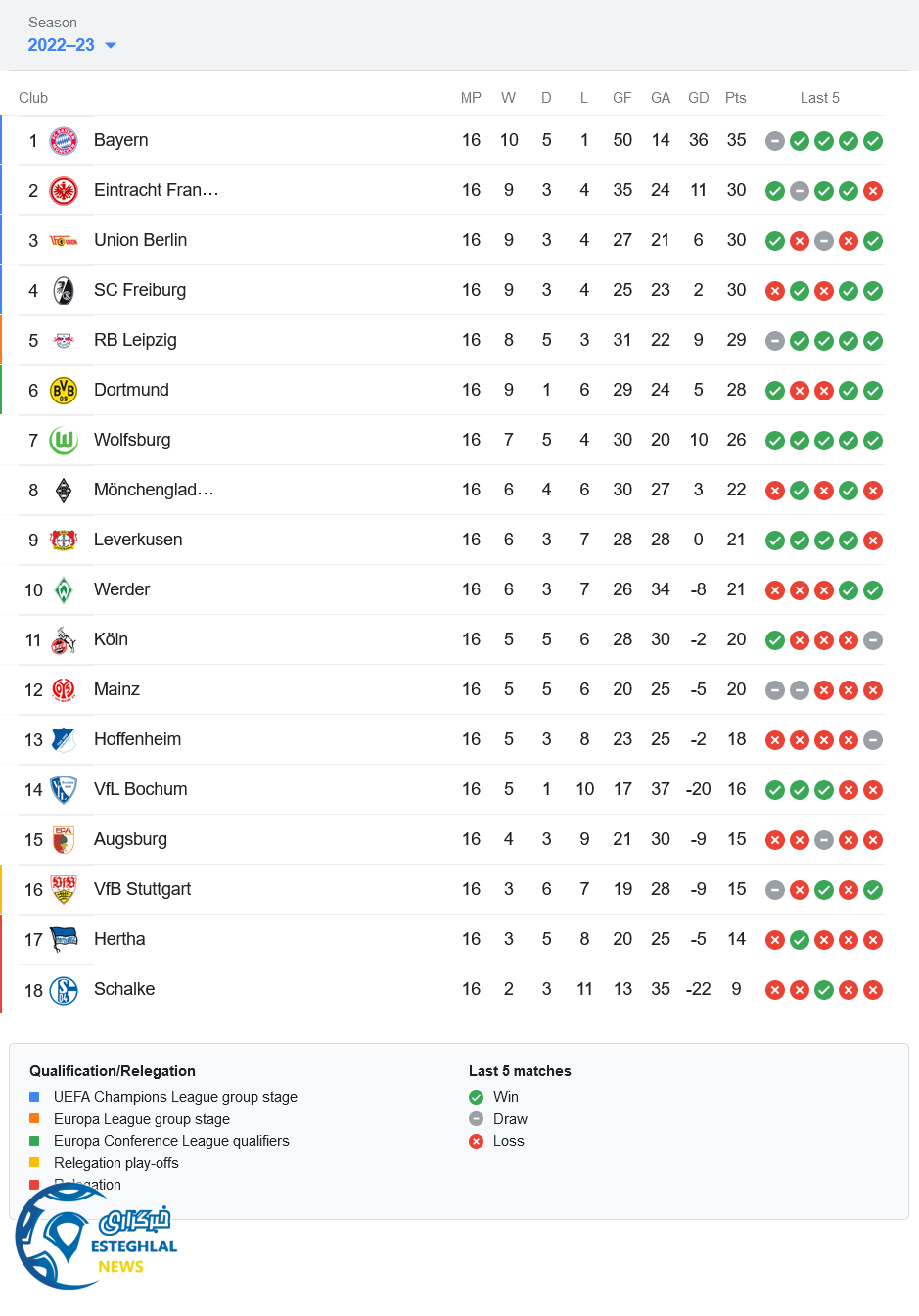This screenshot has height=1316, width=919.
Task: Click the blue Champions League legend swatch
Action: coord(34,1097)
